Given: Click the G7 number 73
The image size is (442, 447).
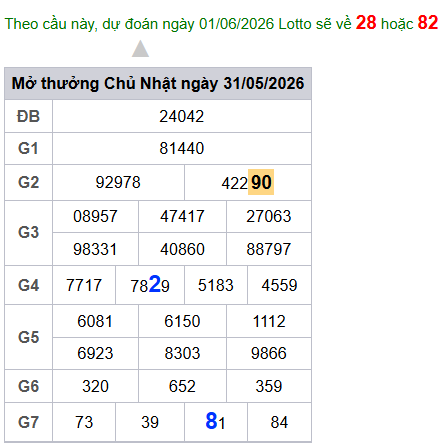Looking at the screenshot, I should point(84,422).
